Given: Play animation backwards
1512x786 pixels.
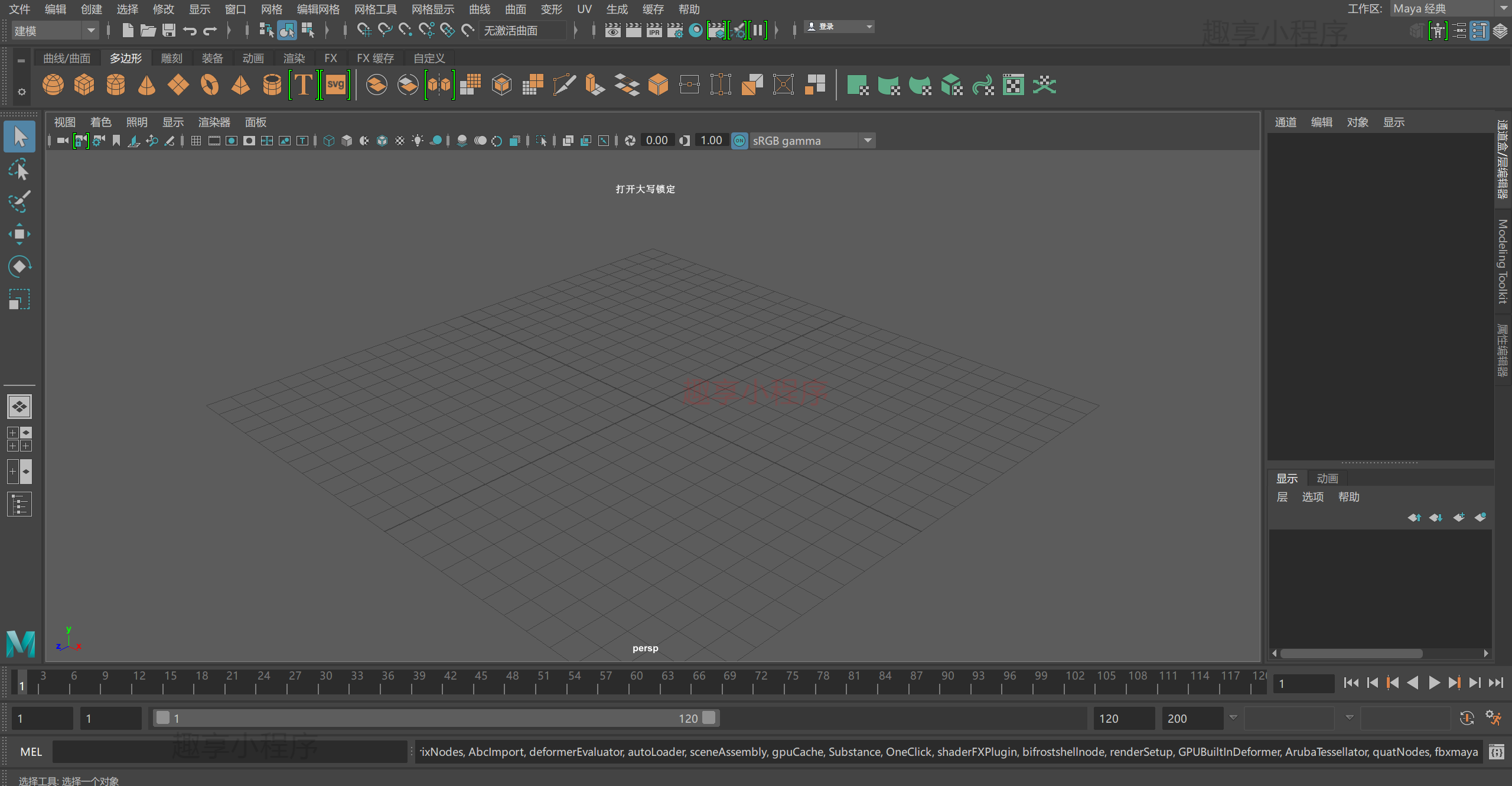Looking at the screenshot, I should coord(1413,683).
